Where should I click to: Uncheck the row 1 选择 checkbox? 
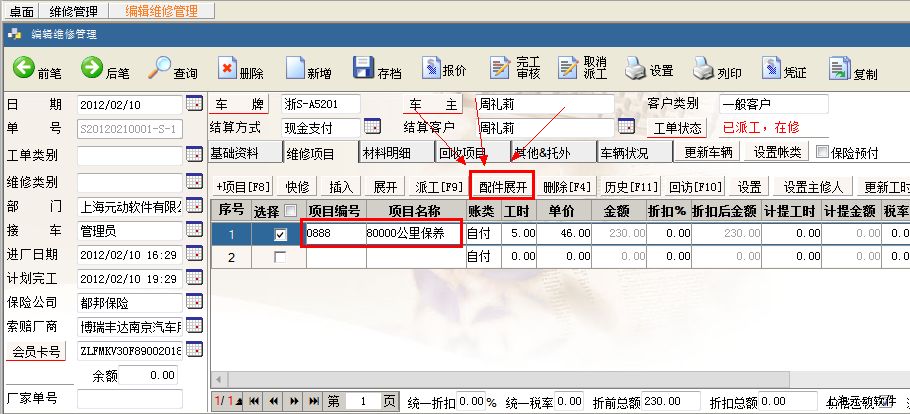[281, 234]
